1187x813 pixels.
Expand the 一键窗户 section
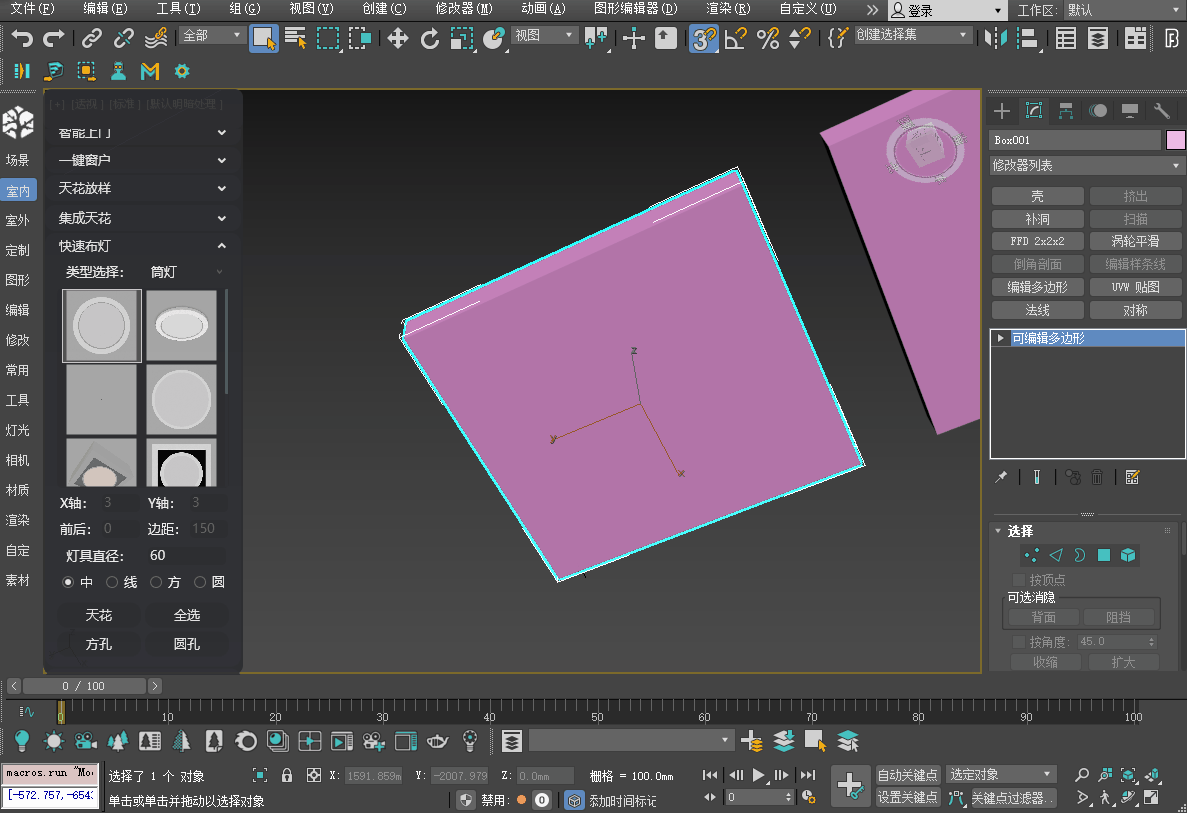coord(142,160)
